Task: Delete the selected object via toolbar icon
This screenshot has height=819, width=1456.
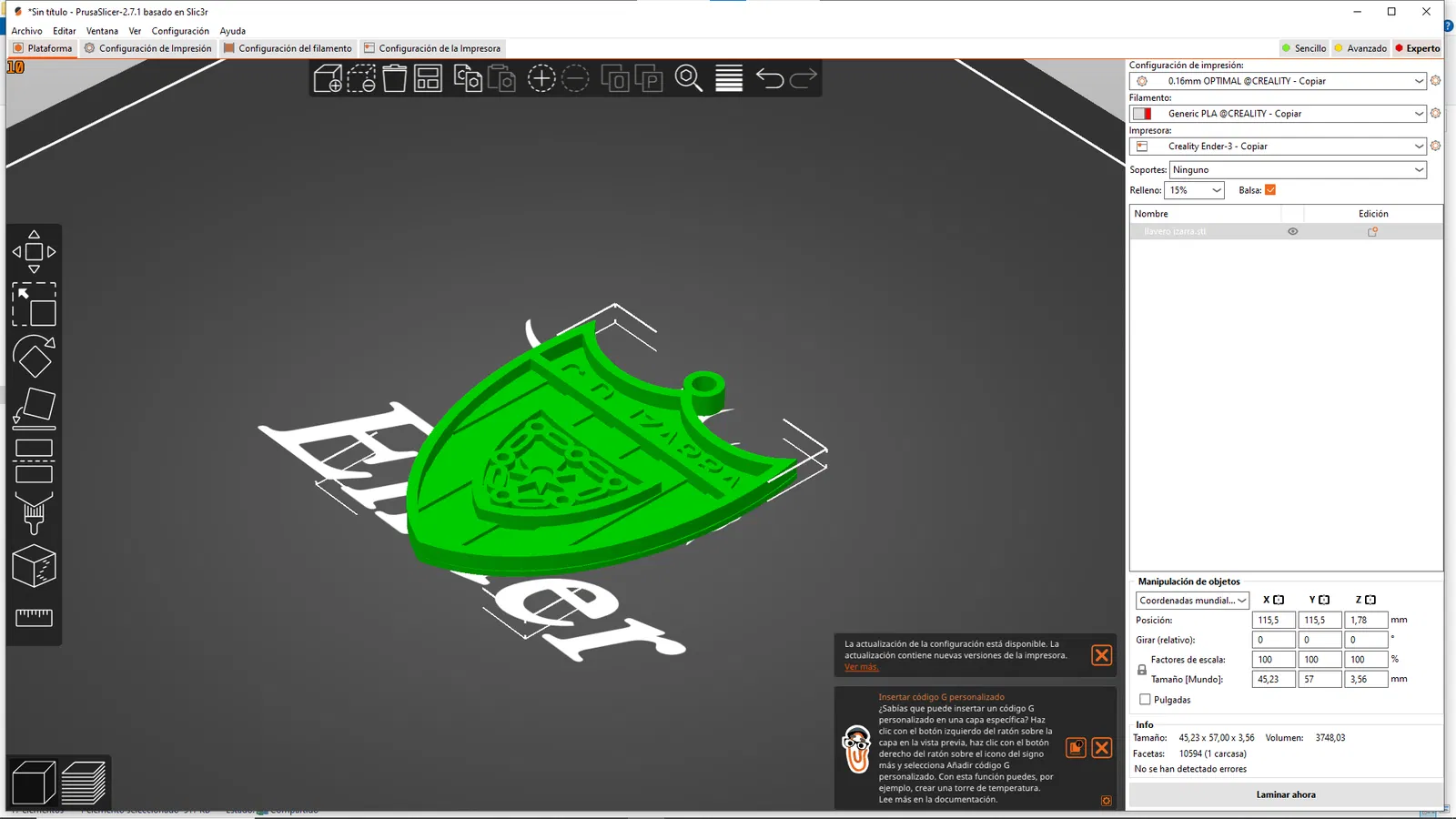Action: (x=361, y=79)
